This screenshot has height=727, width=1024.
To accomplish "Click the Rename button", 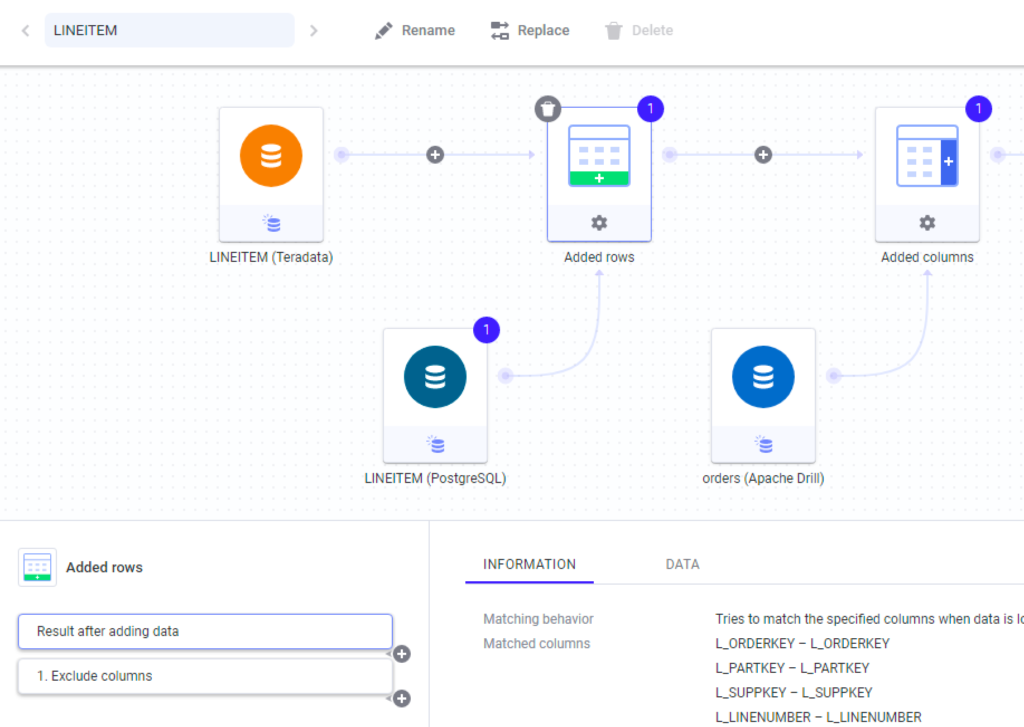I will click(414, 30).
